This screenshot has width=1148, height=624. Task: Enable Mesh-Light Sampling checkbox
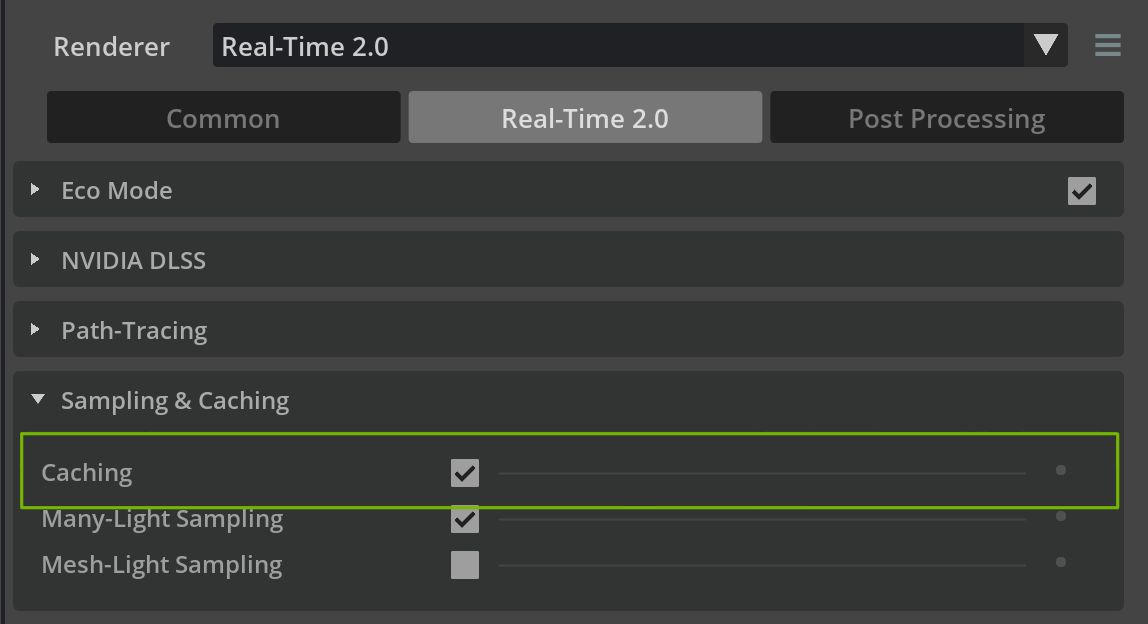coord(465,565)
